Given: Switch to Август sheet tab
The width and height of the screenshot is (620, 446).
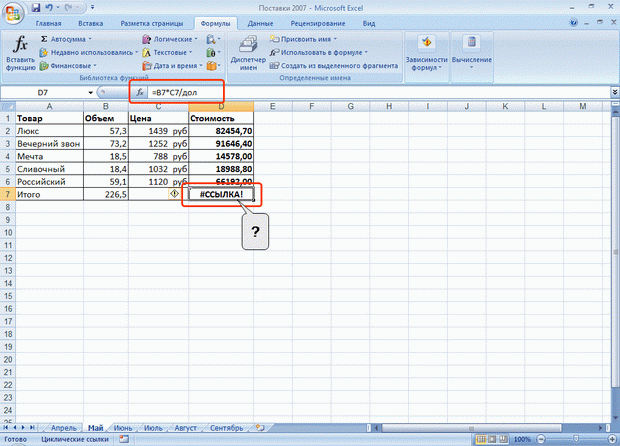Looking at the screenshot, I should [x=185, y=428].
